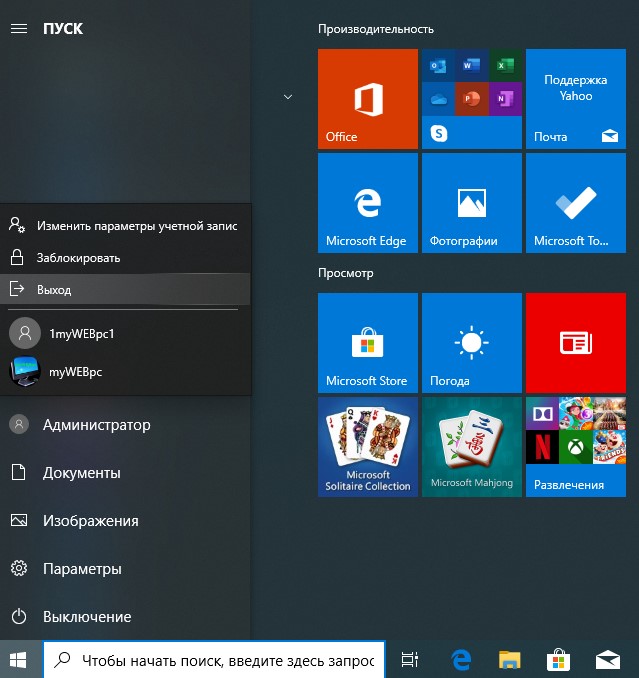This screenshot has width=639, height=678.
Task: Choose Заблокировать to lock the PC
Action: pyautogui.click(x=125, y=258)
